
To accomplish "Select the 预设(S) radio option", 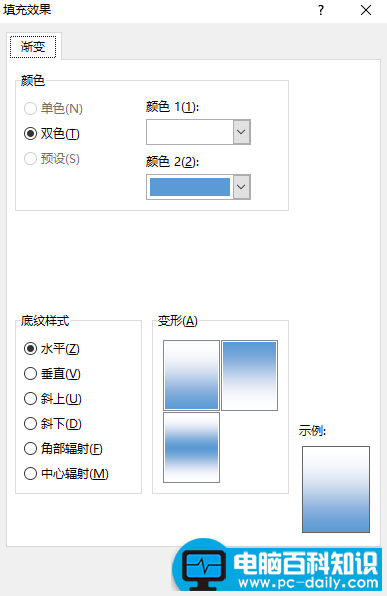I will [52, 159].
